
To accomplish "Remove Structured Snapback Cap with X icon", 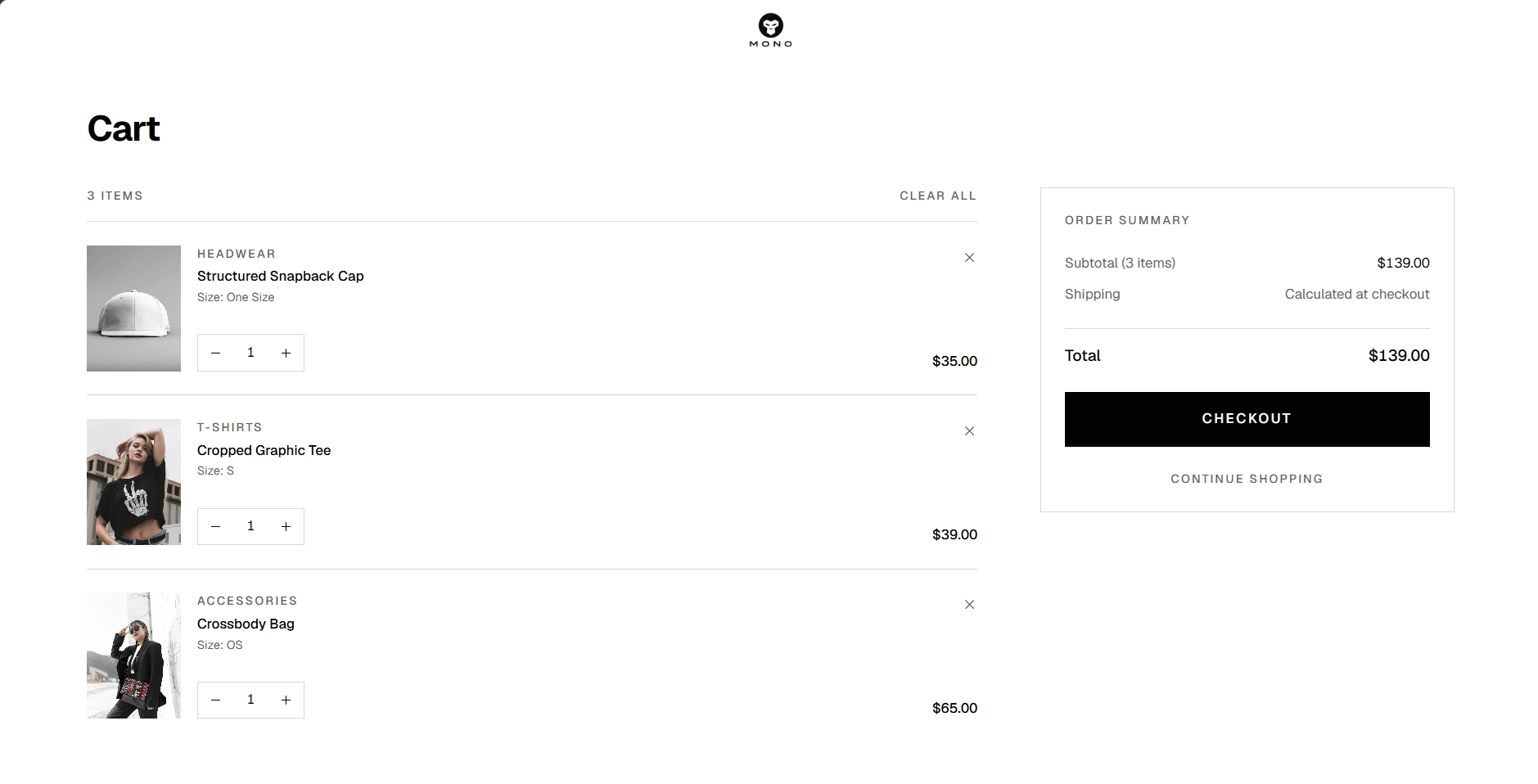I will [x=969, y=258].
